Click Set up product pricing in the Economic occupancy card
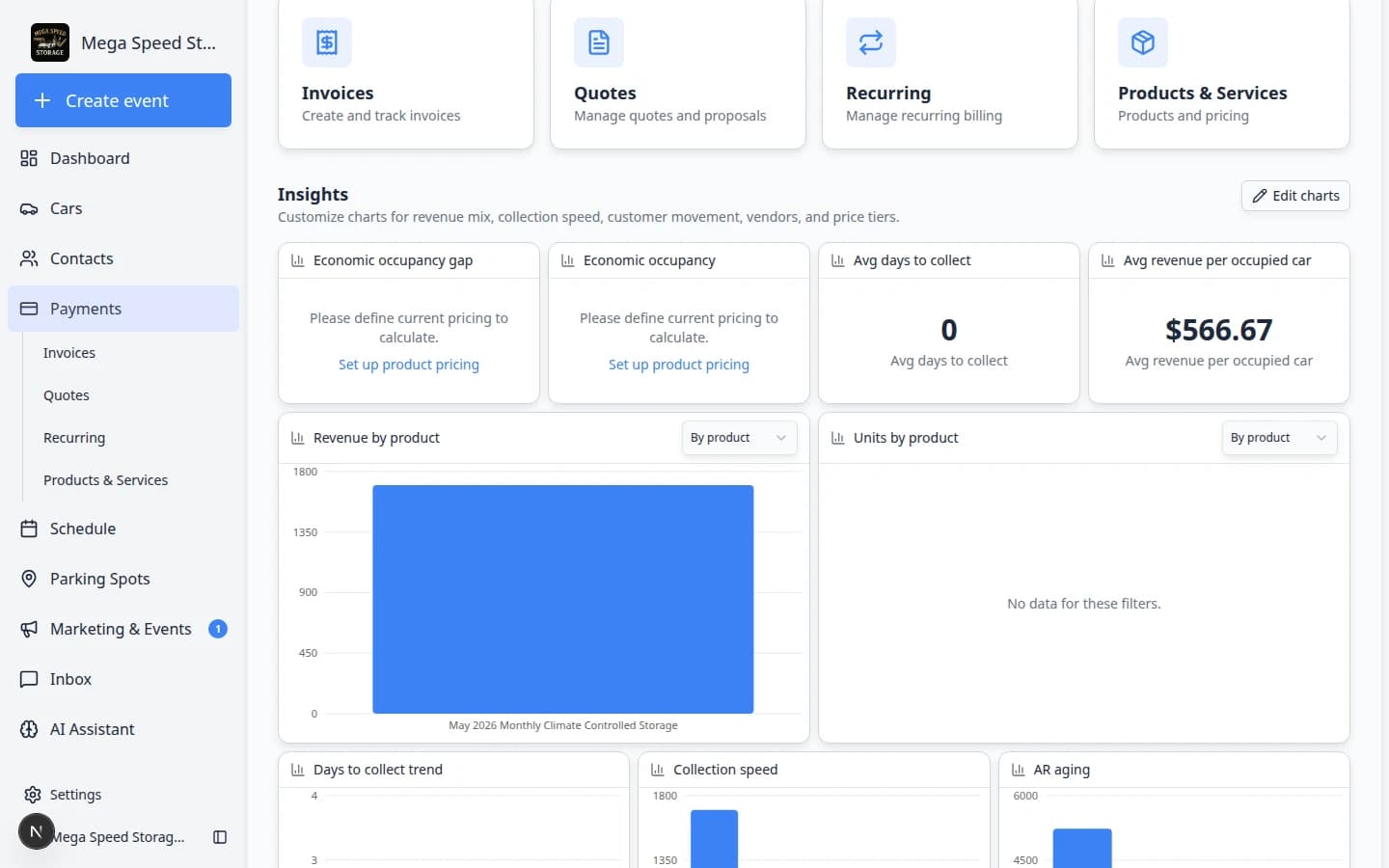Viewport: 1389px width, 868px height. click(679, 365)
